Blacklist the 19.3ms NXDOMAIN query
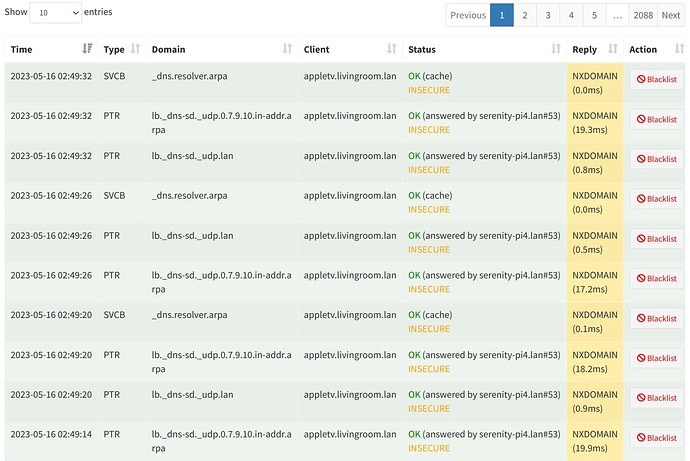This screenshot has width=690, height=461. click(656, 119)
